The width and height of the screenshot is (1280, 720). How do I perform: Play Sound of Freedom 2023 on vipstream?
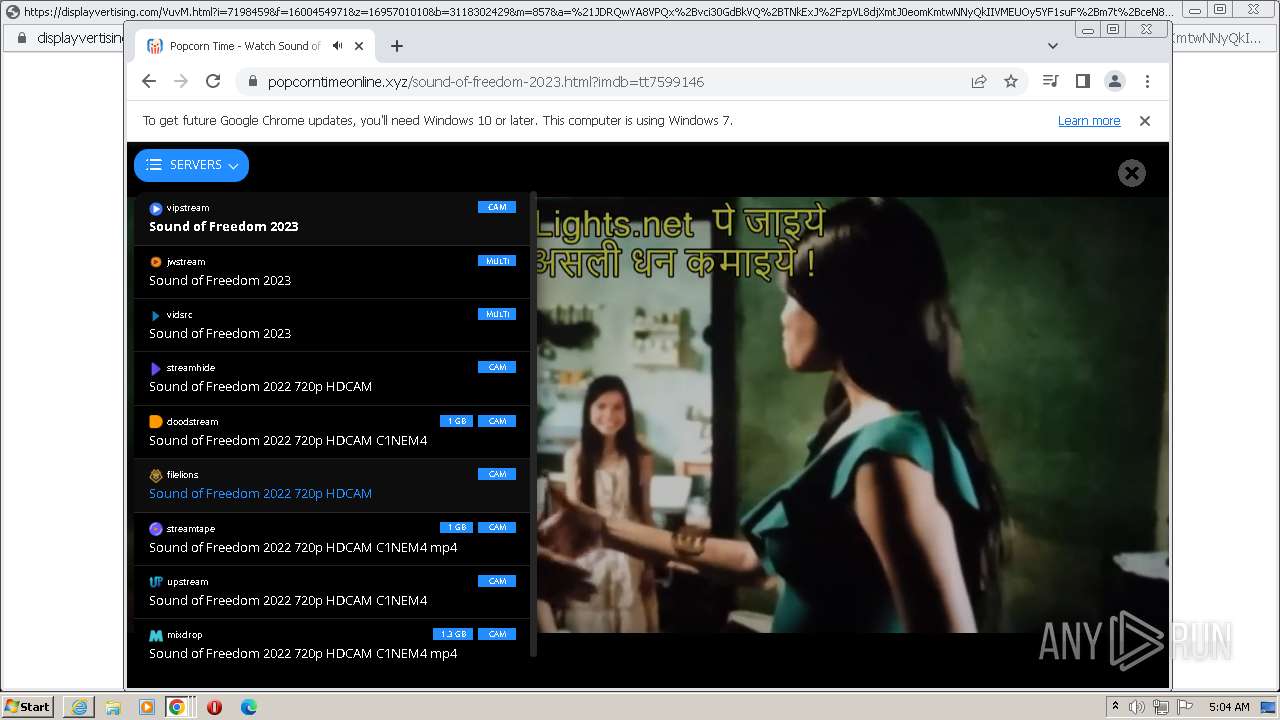coord(224,226)
